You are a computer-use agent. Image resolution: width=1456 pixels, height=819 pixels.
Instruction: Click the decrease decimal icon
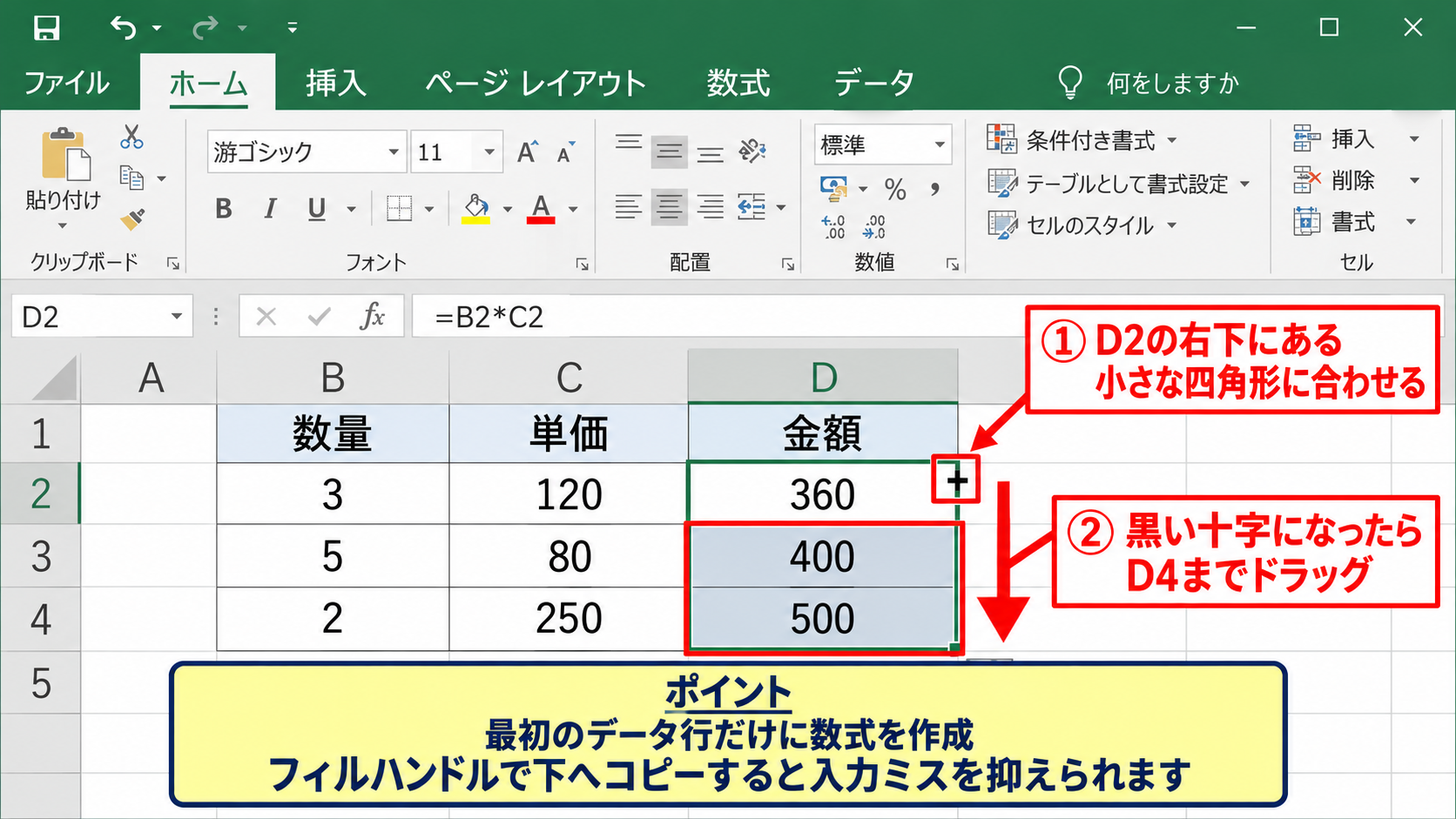873,227
